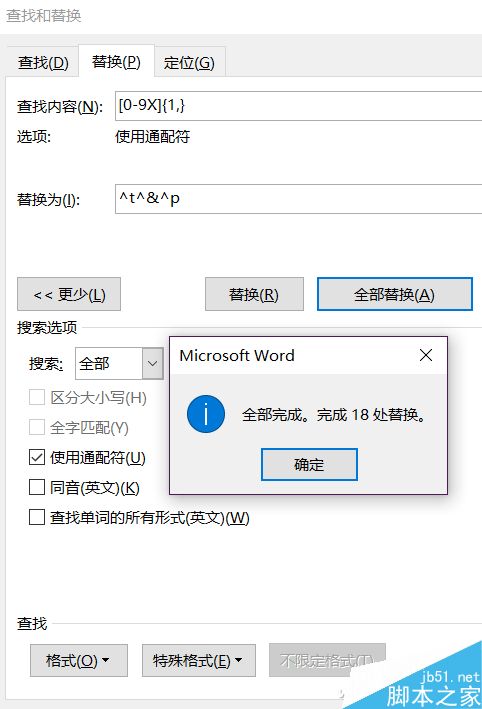The height and width of the screenshot is (709, 482).
Task: Select the 替换(P) tab
Action: 116,61
